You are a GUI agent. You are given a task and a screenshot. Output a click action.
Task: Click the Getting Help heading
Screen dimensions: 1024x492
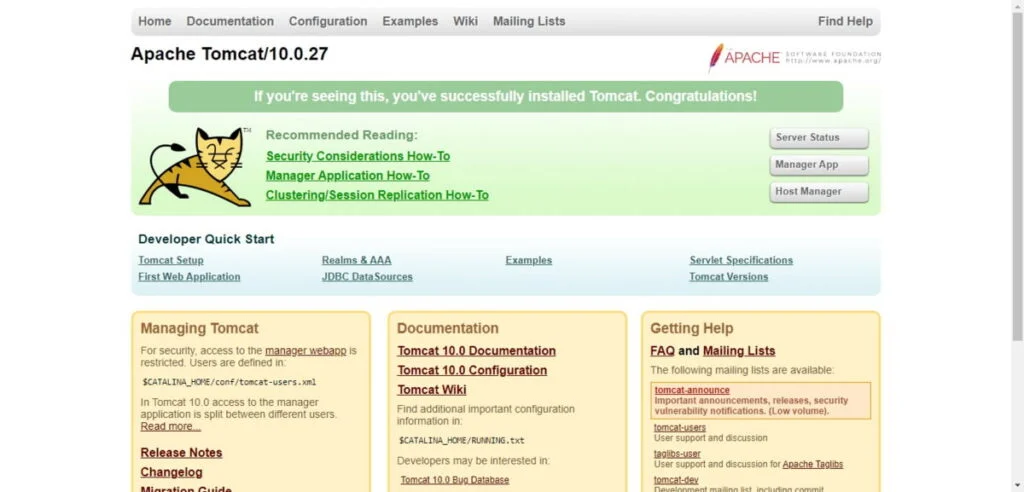(692, 328)
